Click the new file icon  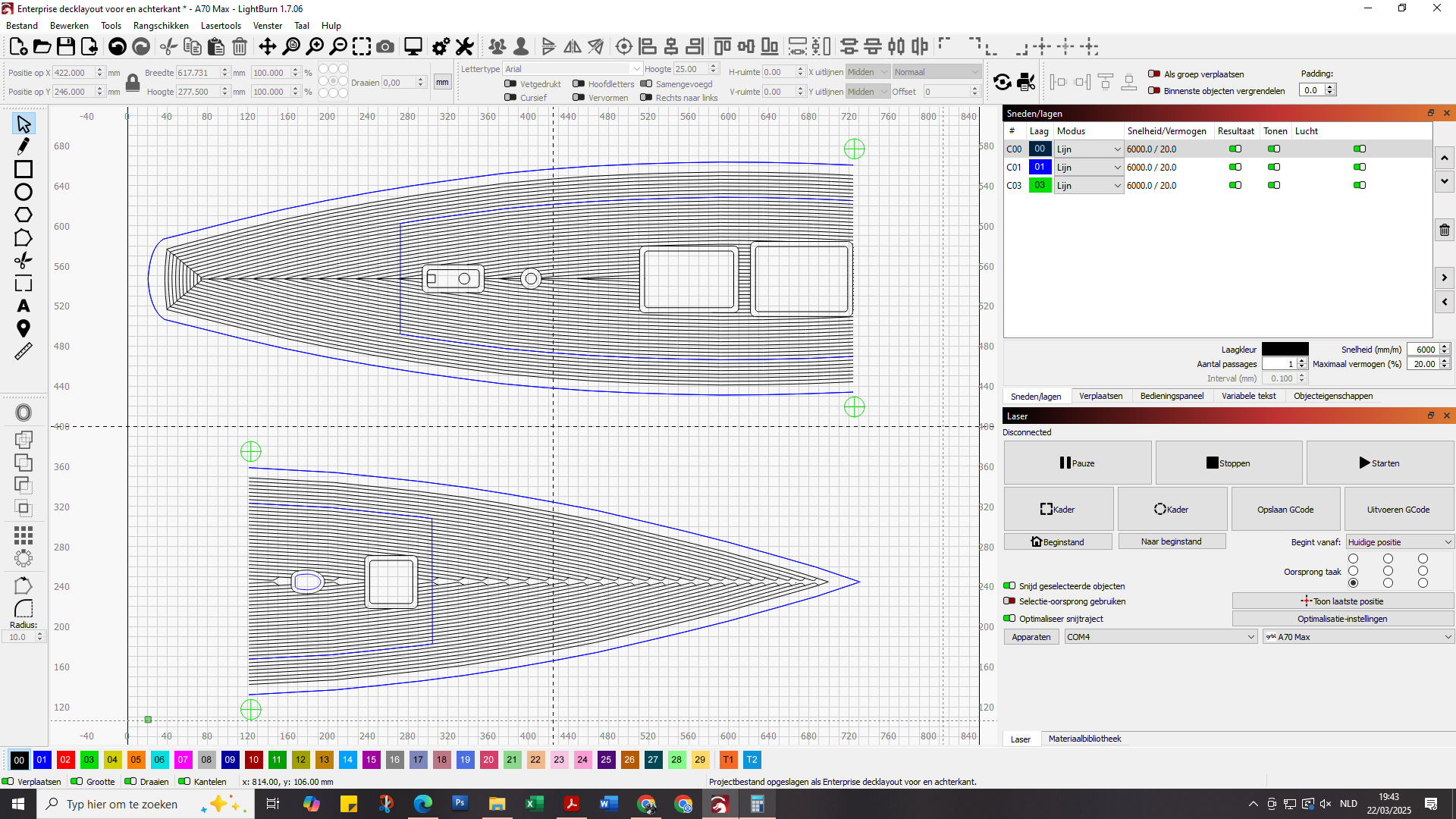(x=19, y=47)
